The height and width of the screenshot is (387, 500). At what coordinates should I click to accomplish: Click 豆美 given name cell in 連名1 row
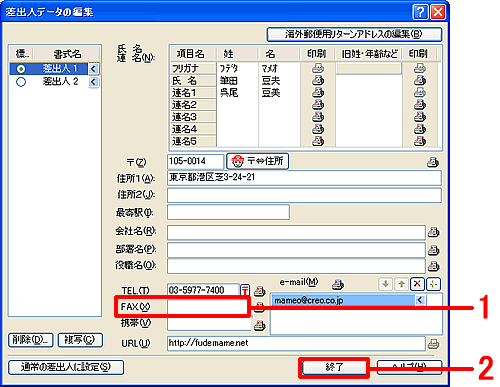pyautogui.click(x=279, y=93)
